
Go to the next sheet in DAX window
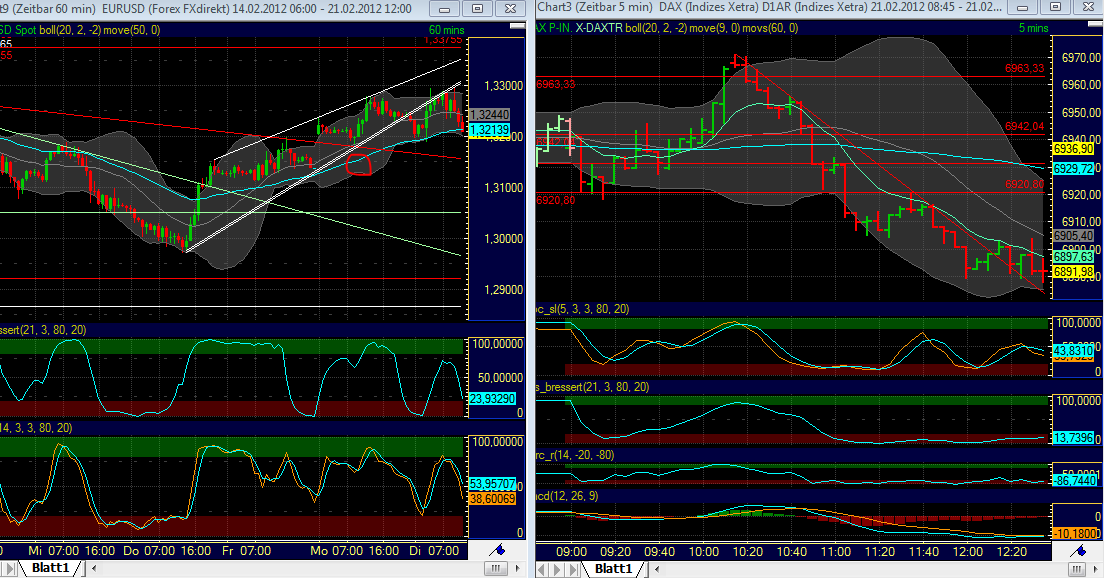point(558,569)
